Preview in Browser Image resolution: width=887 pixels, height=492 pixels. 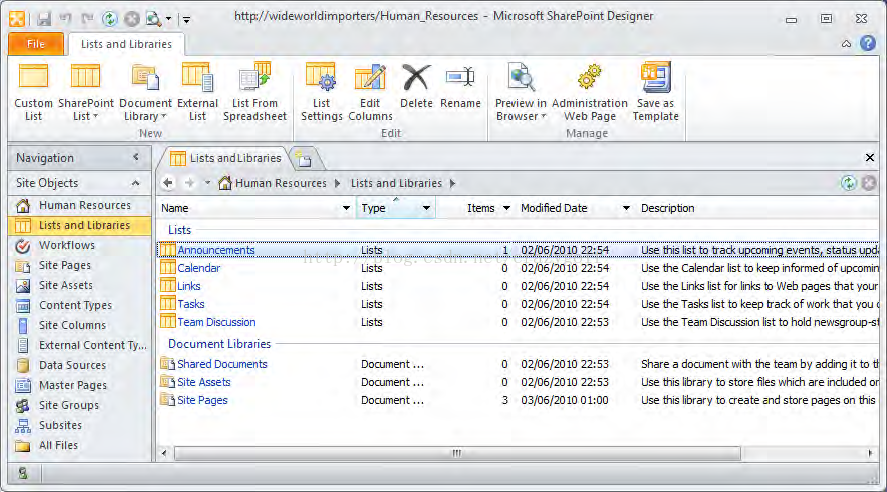click(520, 92)
